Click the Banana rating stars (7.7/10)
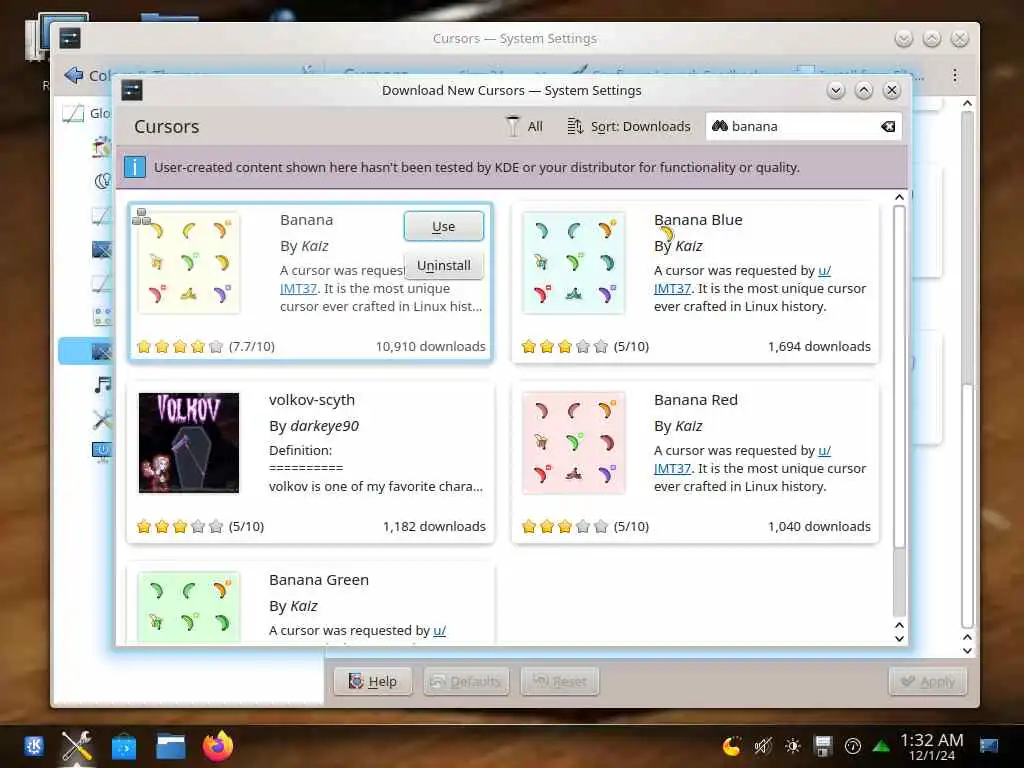This screenshot has height=768, width=1024. pyautogui.click(x=180, y=347)
